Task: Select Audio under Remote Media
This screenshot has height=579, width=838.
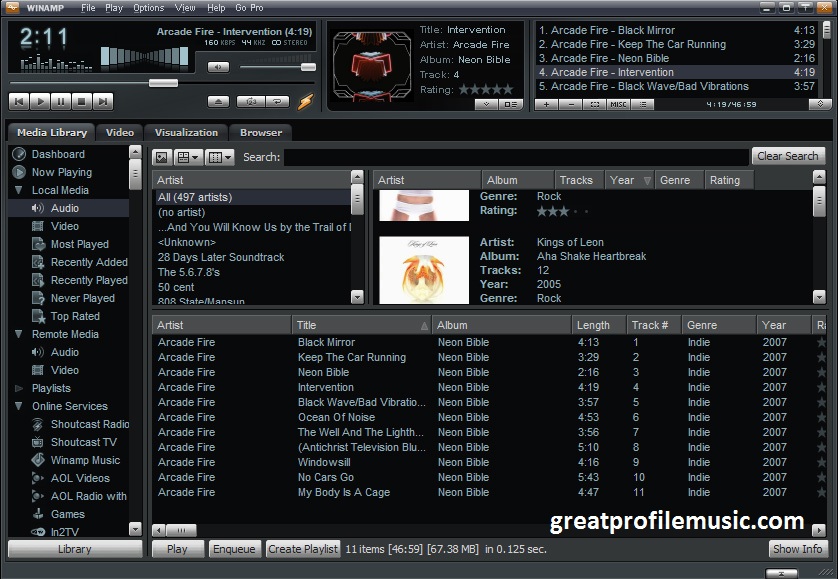Action: [x=64, y=352]
